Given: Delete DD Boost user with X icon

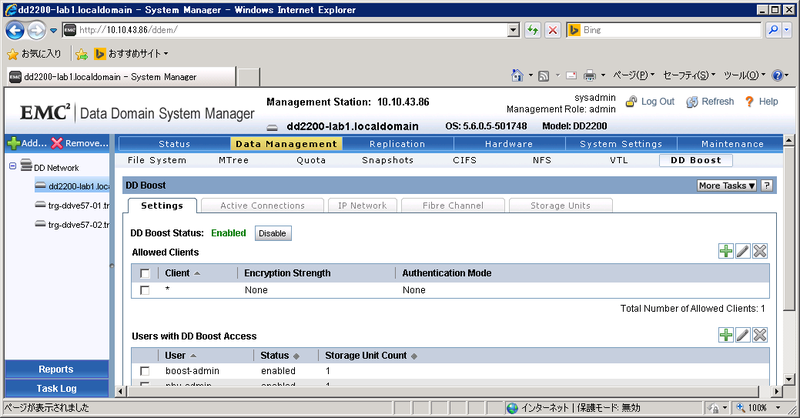Looking at the screenshot, I should pos(760,335).
